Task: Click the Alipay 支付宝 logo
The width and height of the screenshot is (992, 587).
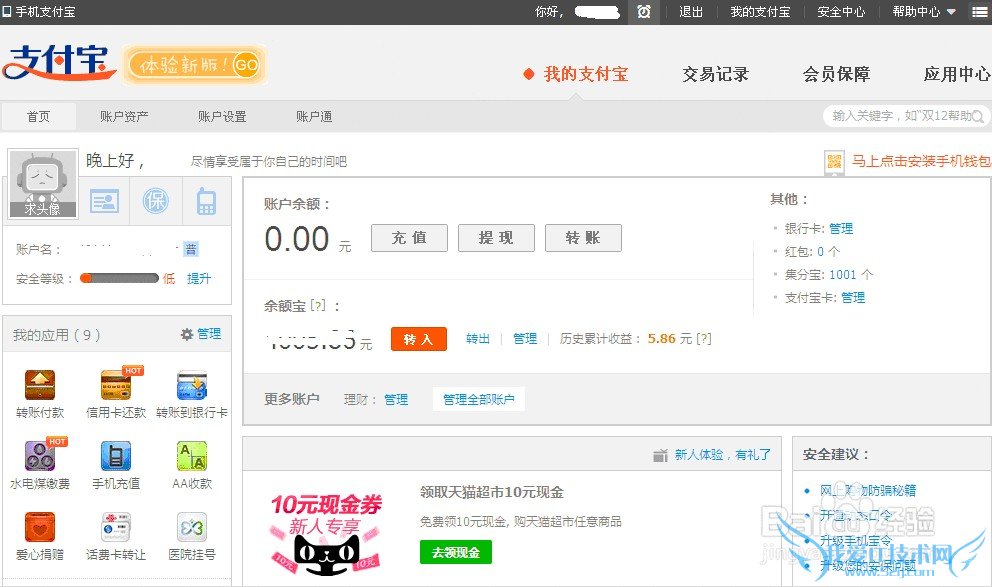Action: (x=59, y=63)
